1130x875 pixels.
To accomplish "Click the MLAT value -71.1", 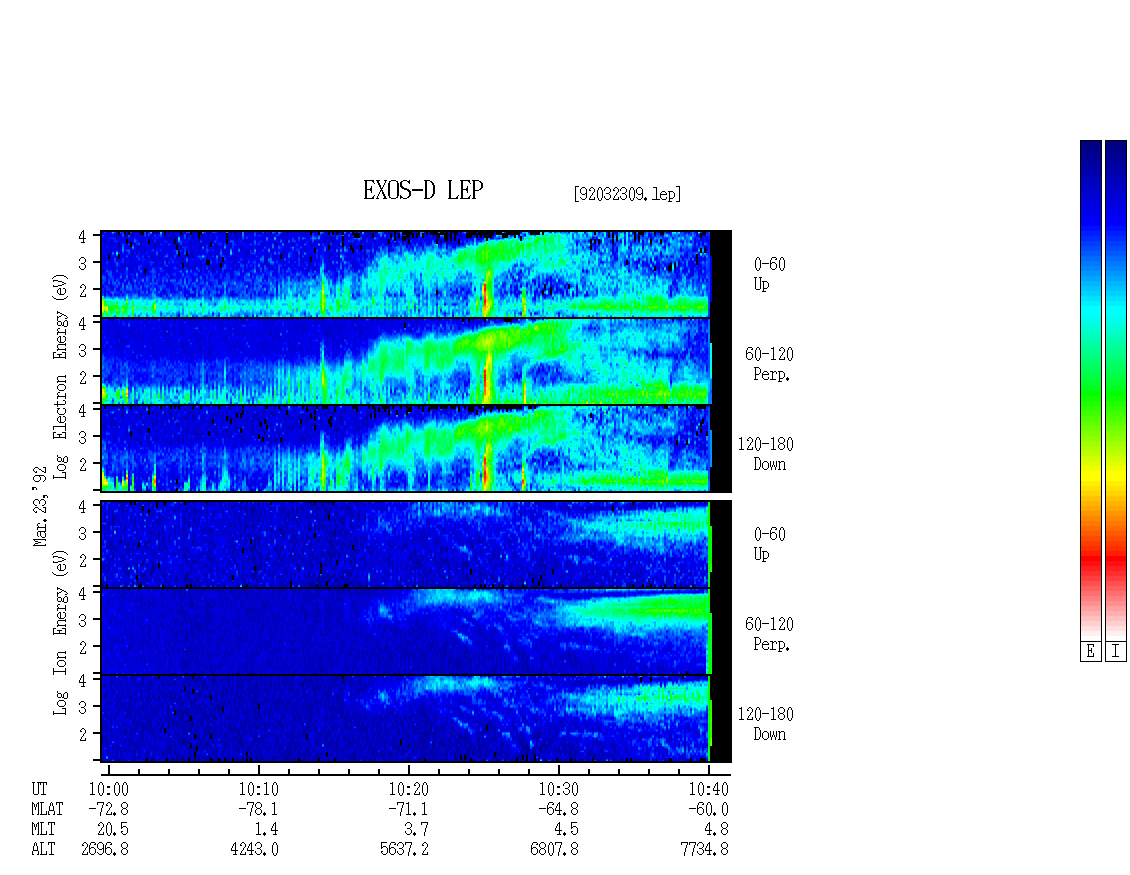I will click(408, 809).
